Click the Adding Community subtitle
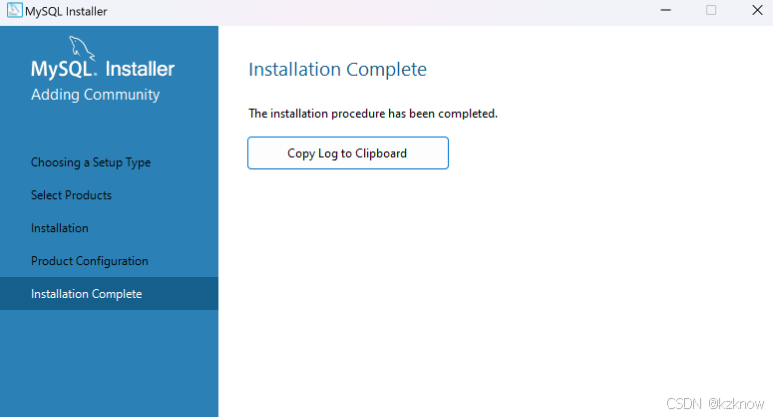Viewport: 773px width, 417px height. [96, 95]
